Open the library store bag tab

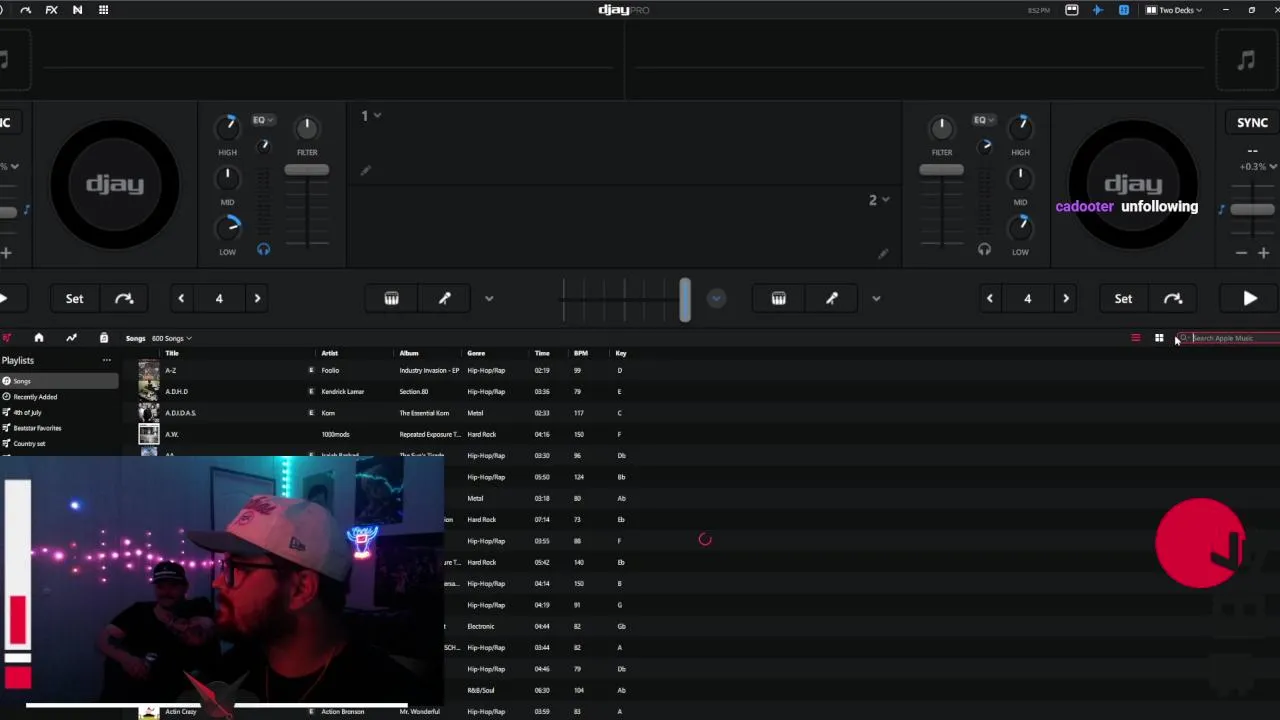click(x=103, y=338)
